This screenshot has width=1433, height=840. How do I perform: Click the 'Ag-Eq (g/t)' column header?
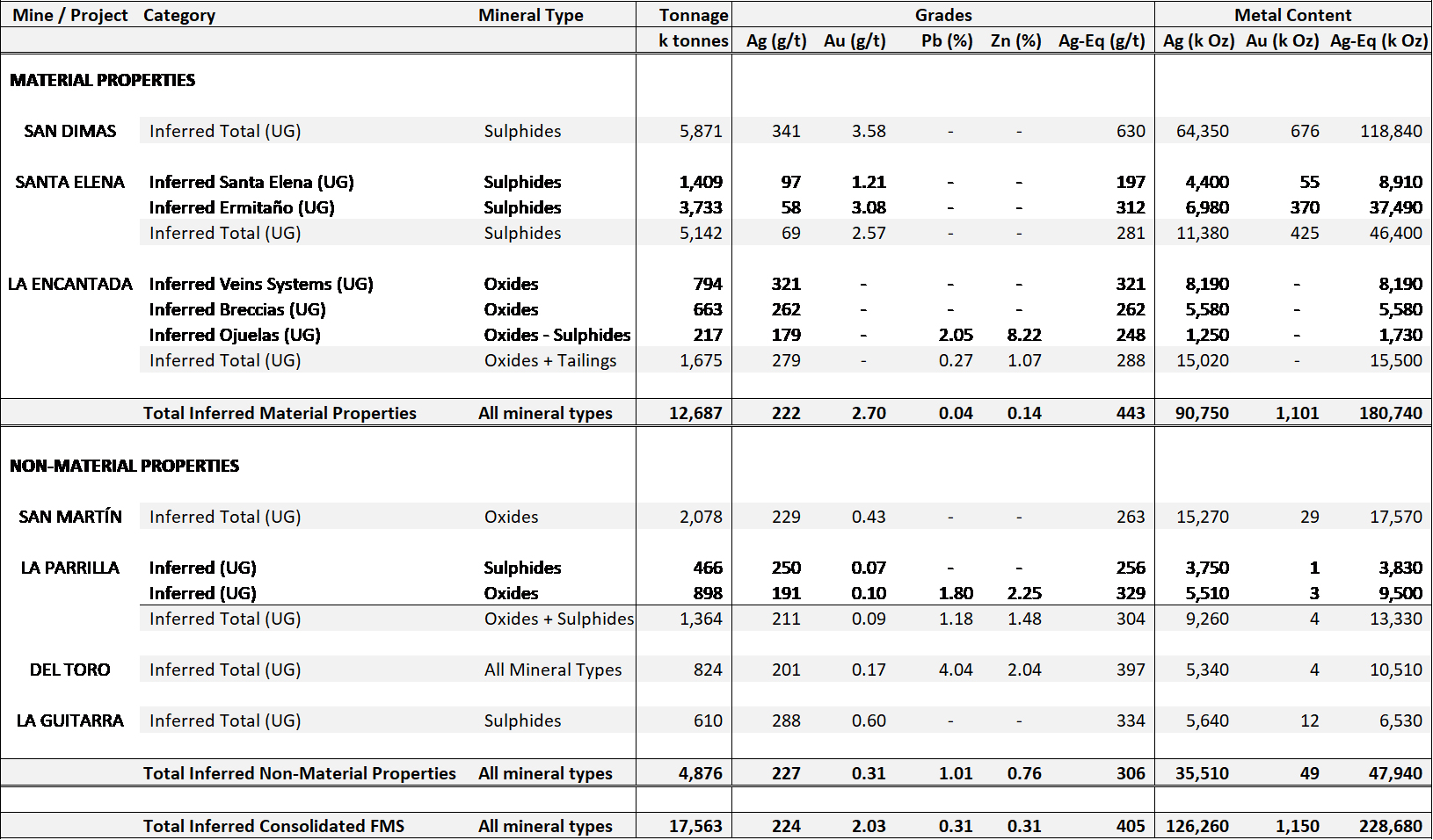[x=1102, y=40]
